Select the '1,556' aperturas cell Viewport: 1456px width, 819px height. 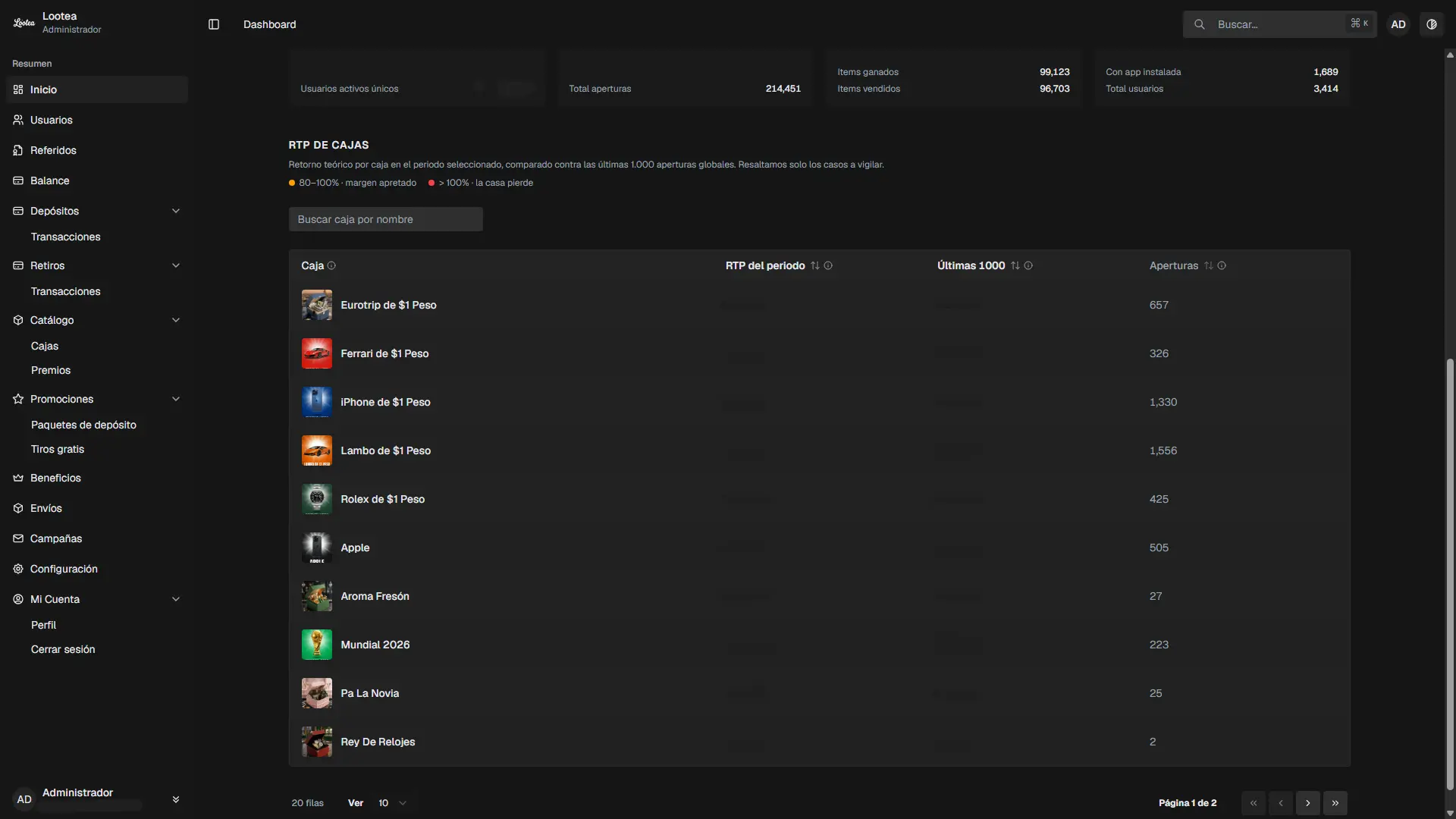point(1163,450)
